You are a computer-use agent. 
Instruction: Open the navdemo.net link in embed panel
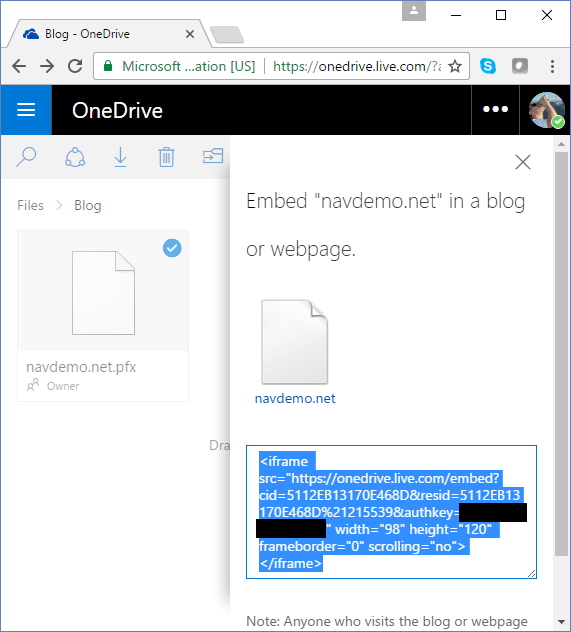point(295,398)
